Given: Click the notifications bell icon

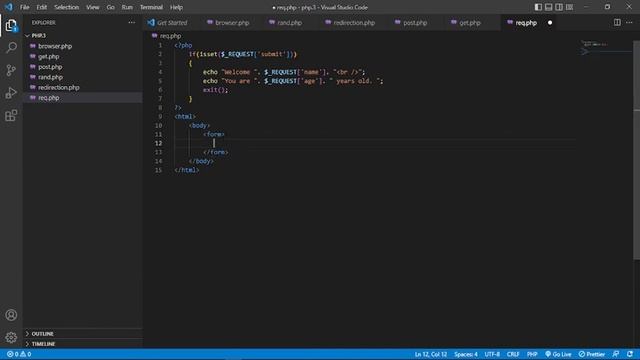Looking at the screenshot, I should [630, 354].
